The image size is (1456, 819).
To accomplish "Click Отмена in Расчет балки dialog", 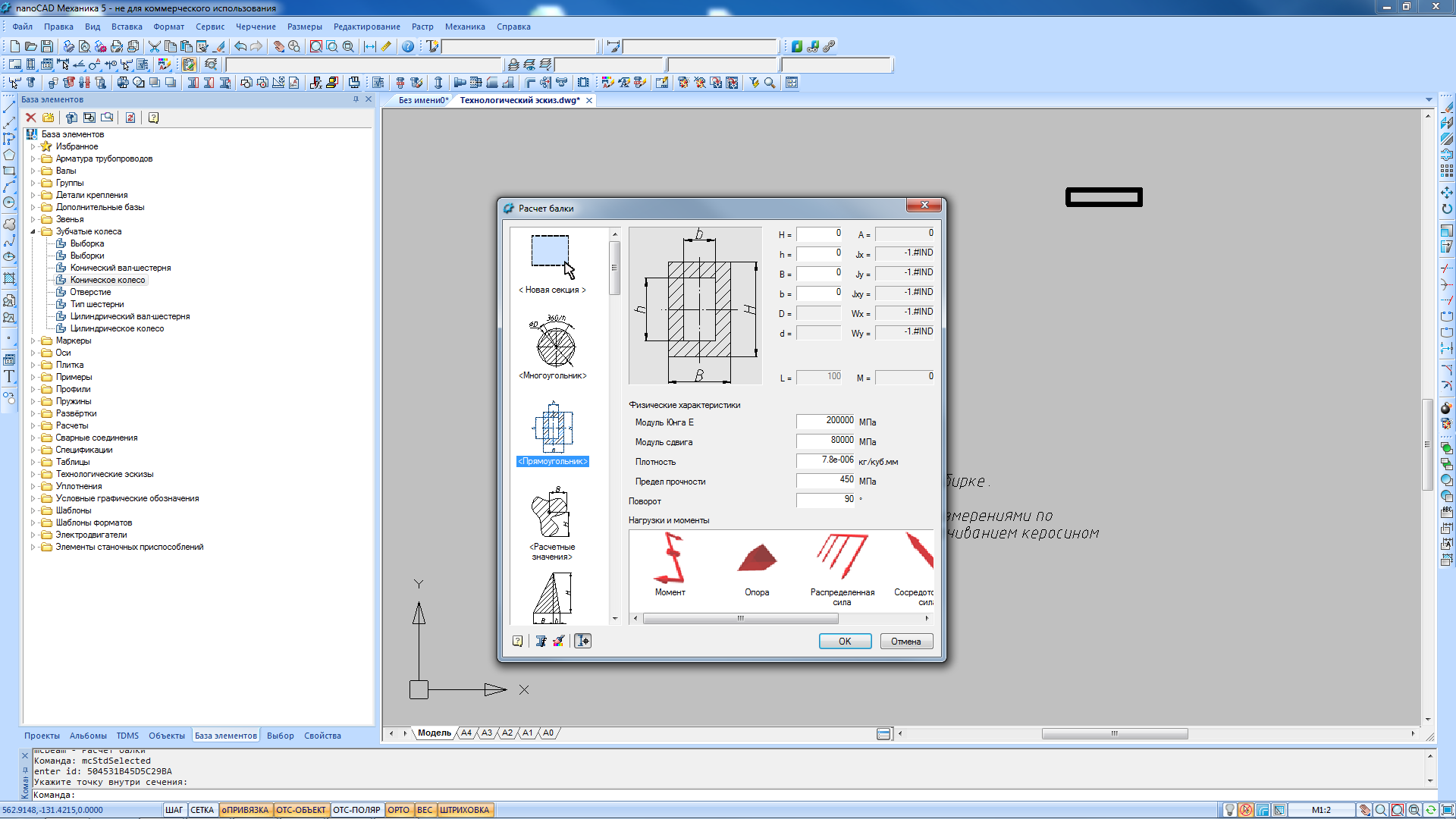I will click(906, 642).
